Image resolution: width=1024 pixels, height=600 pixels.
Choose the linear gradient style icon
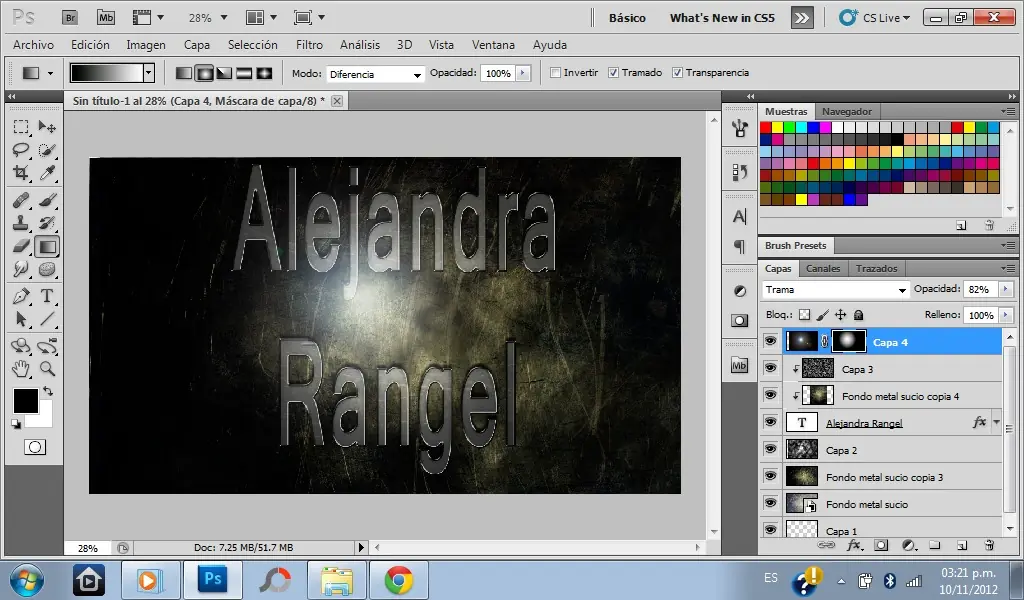click(184, 73)
